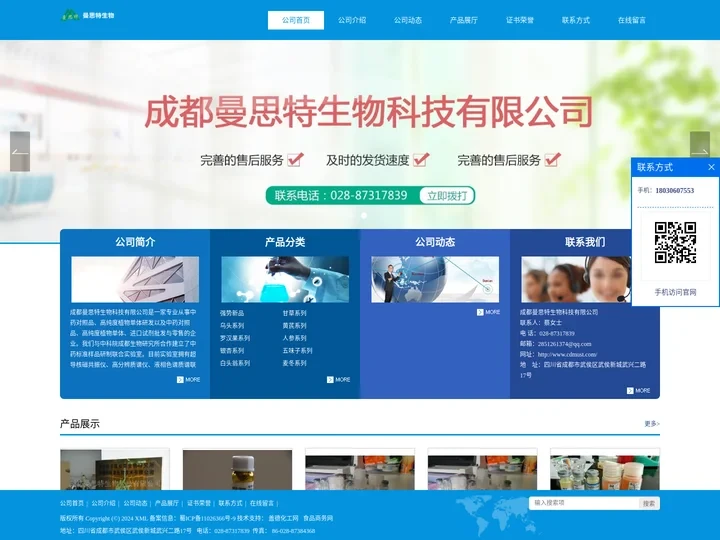Open the 甘草系列 product category
This screenshot has width=720, height=540.
coord(294,313)
